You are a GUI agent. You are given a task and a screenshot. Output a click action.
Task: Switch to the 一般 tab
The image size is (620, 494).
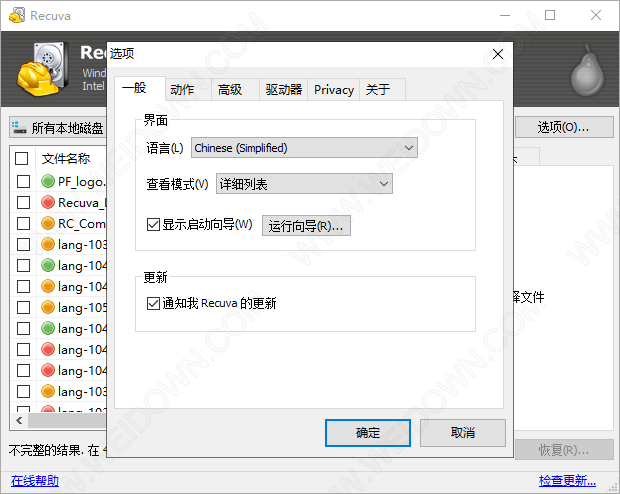coord(140,88)
